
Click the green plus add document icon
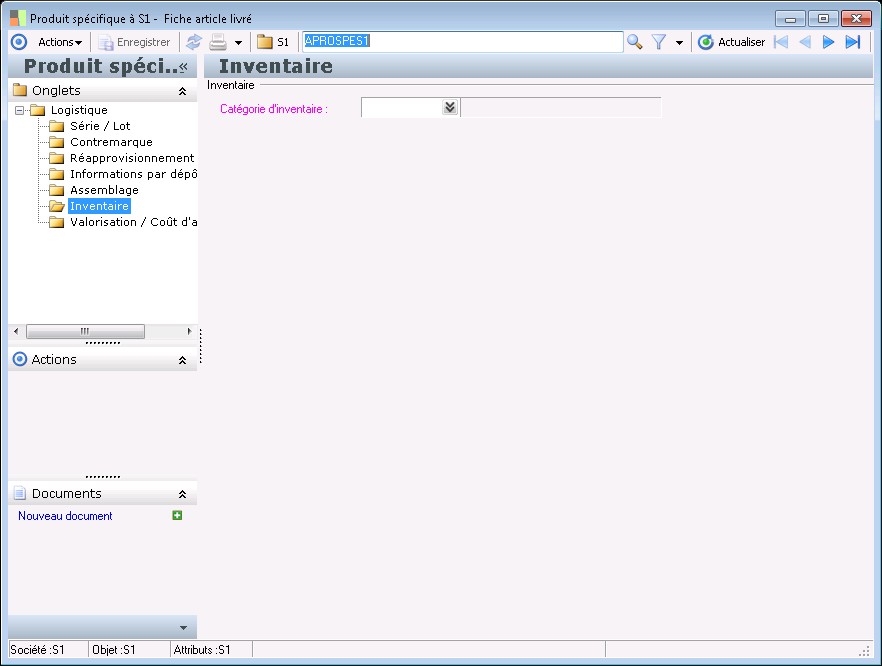pyautogui.click(x=177, y=515)
